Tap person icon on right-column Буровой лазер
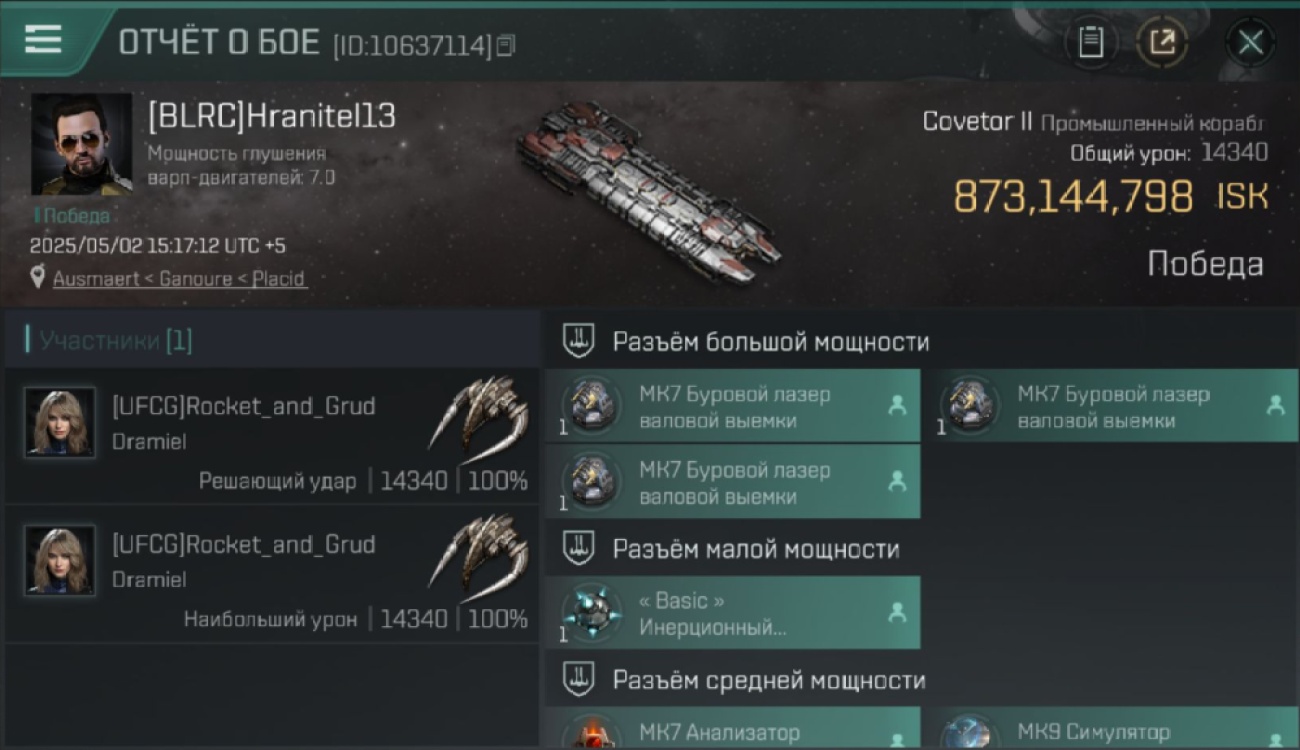 coord(1275,405)
